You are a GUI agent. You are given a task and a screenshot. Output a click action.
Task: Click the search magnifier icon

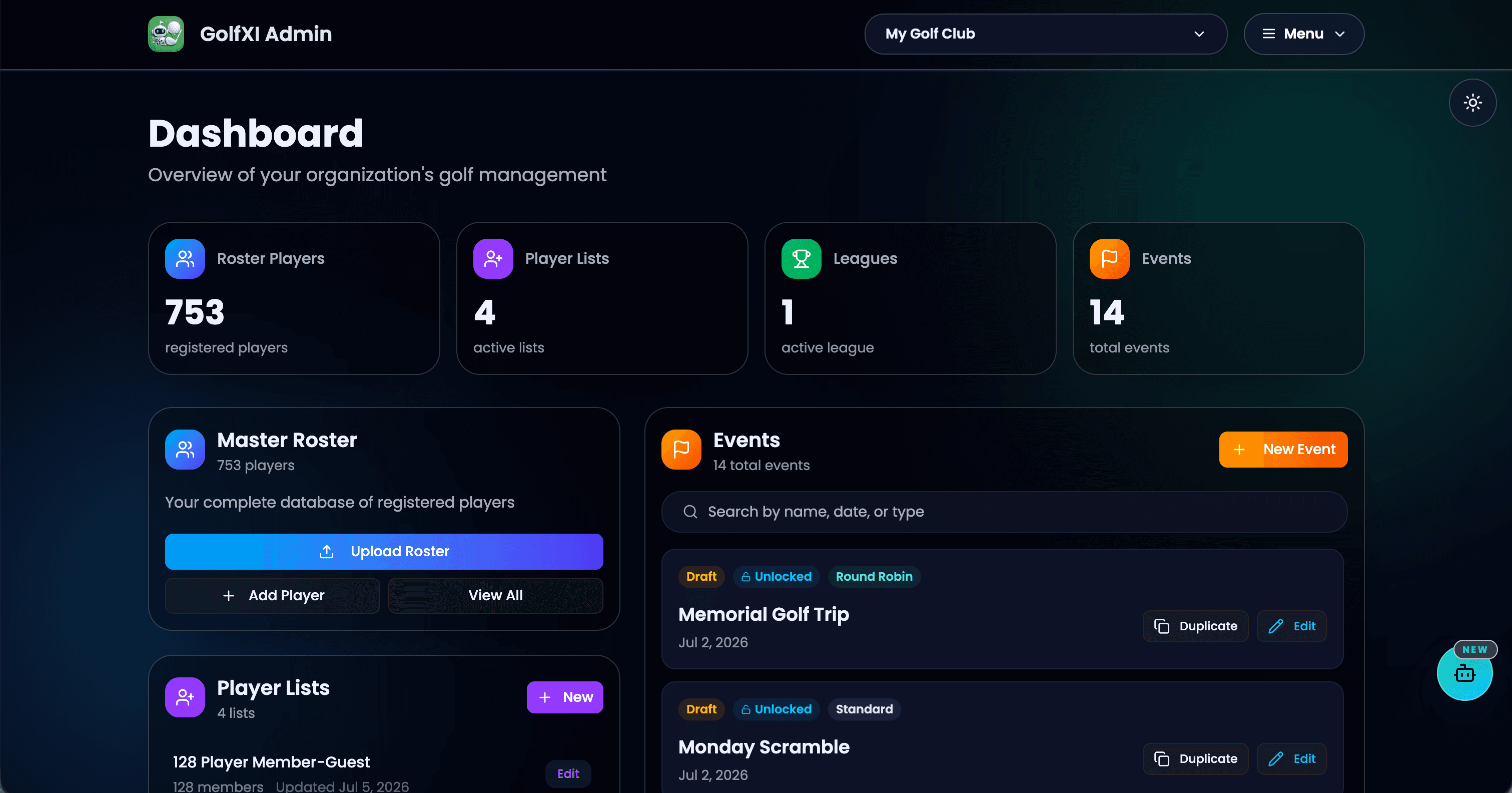click(690, 512)
